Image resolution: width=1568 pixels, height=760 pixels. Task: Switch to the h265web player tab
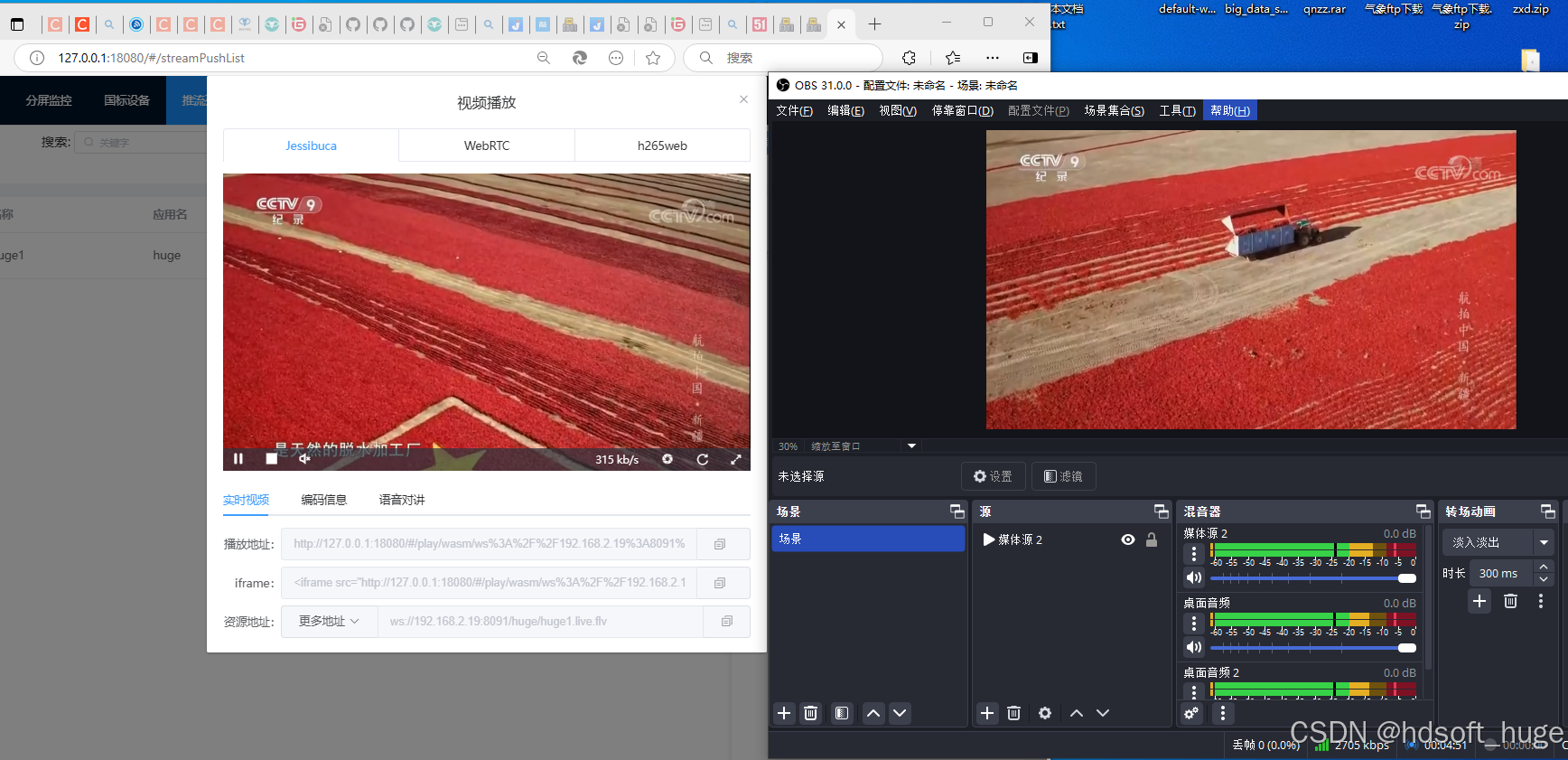coord(662,145)
